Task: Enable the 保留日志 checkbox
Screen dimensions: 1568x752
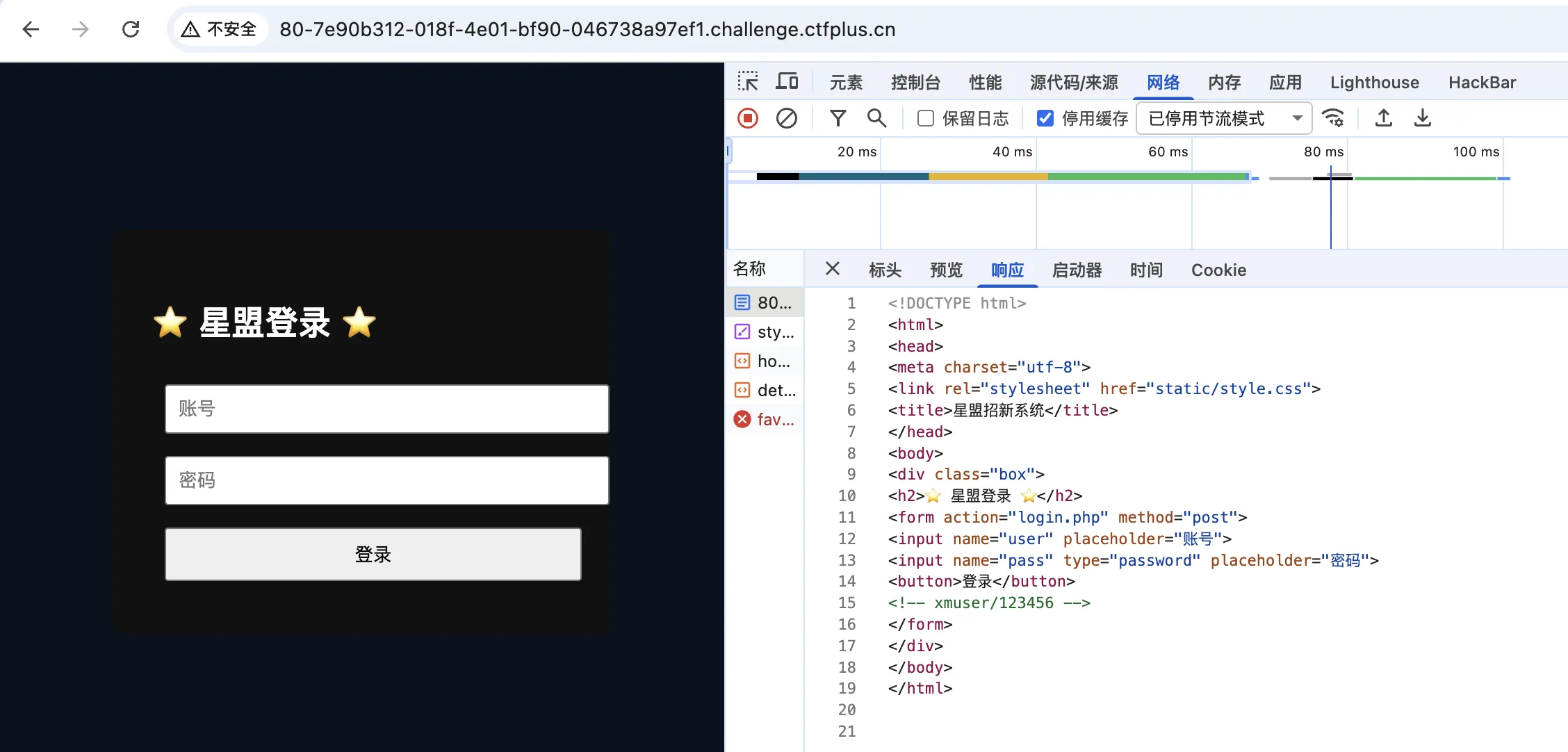Action: pyautogui.click(x=925, y=118)
